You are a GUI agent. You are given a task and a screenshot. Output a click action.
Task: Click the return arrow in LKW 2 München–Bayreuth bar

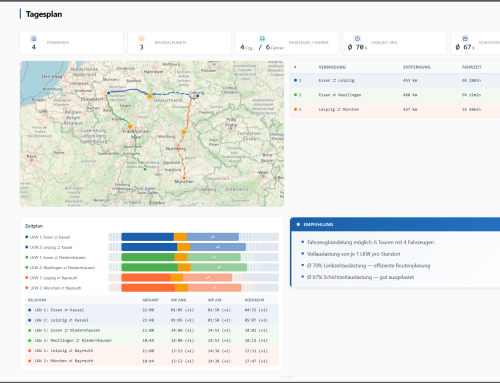click(214, 288)
